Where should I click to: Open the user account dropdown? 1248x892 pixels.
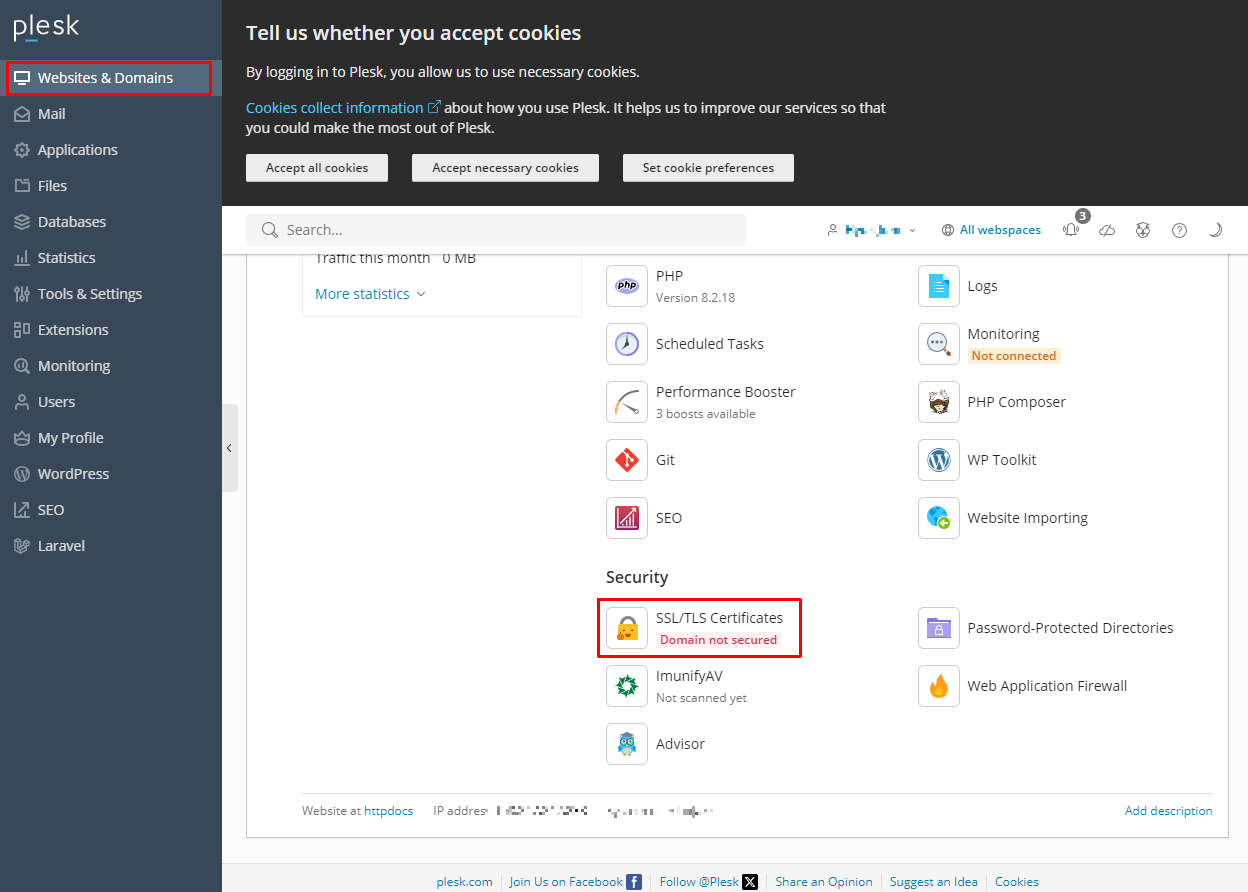tap(871, 230)
